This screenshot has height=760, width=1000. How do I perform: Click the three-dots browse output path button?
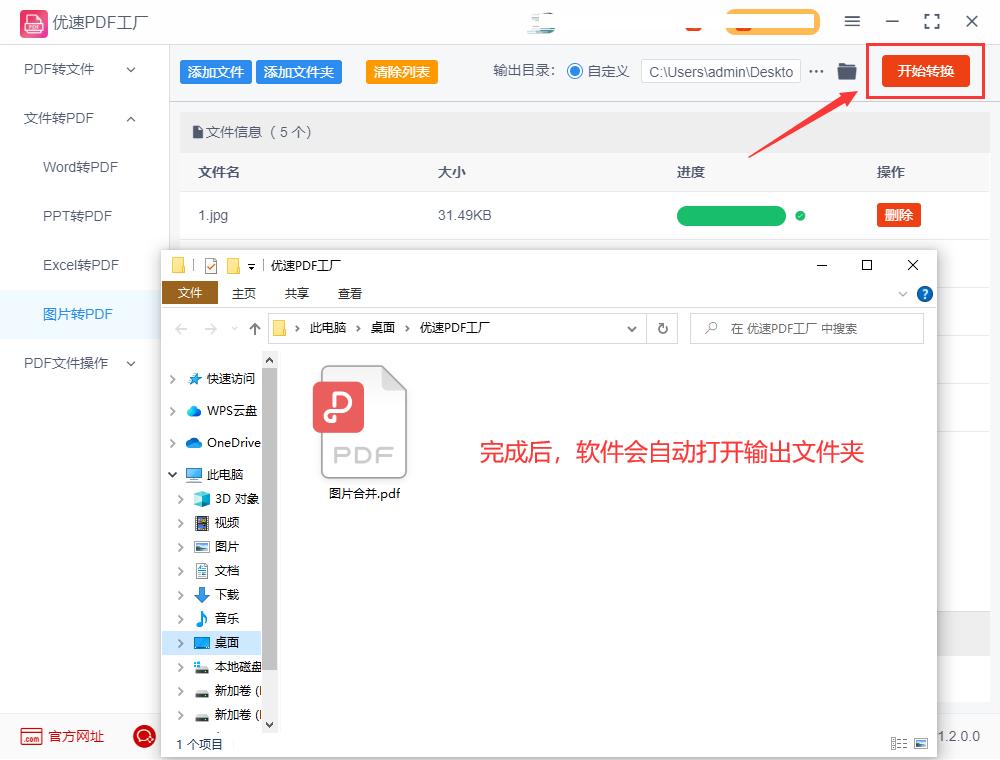click(x=816, y=71)
